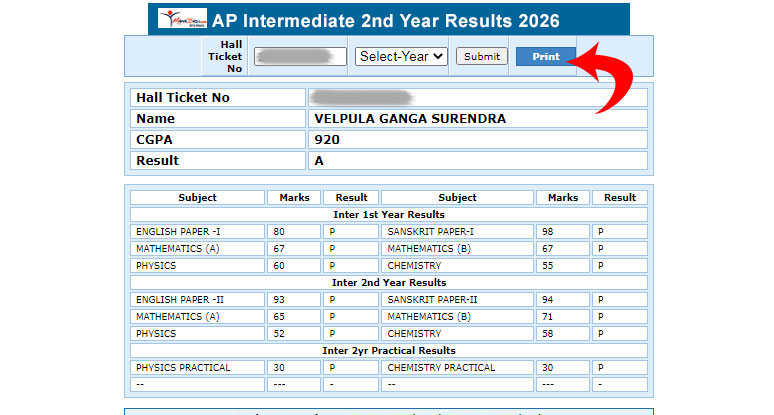
Task: Select the student name VELPULA GANGA SURENDRA
Action: point(410,119)
